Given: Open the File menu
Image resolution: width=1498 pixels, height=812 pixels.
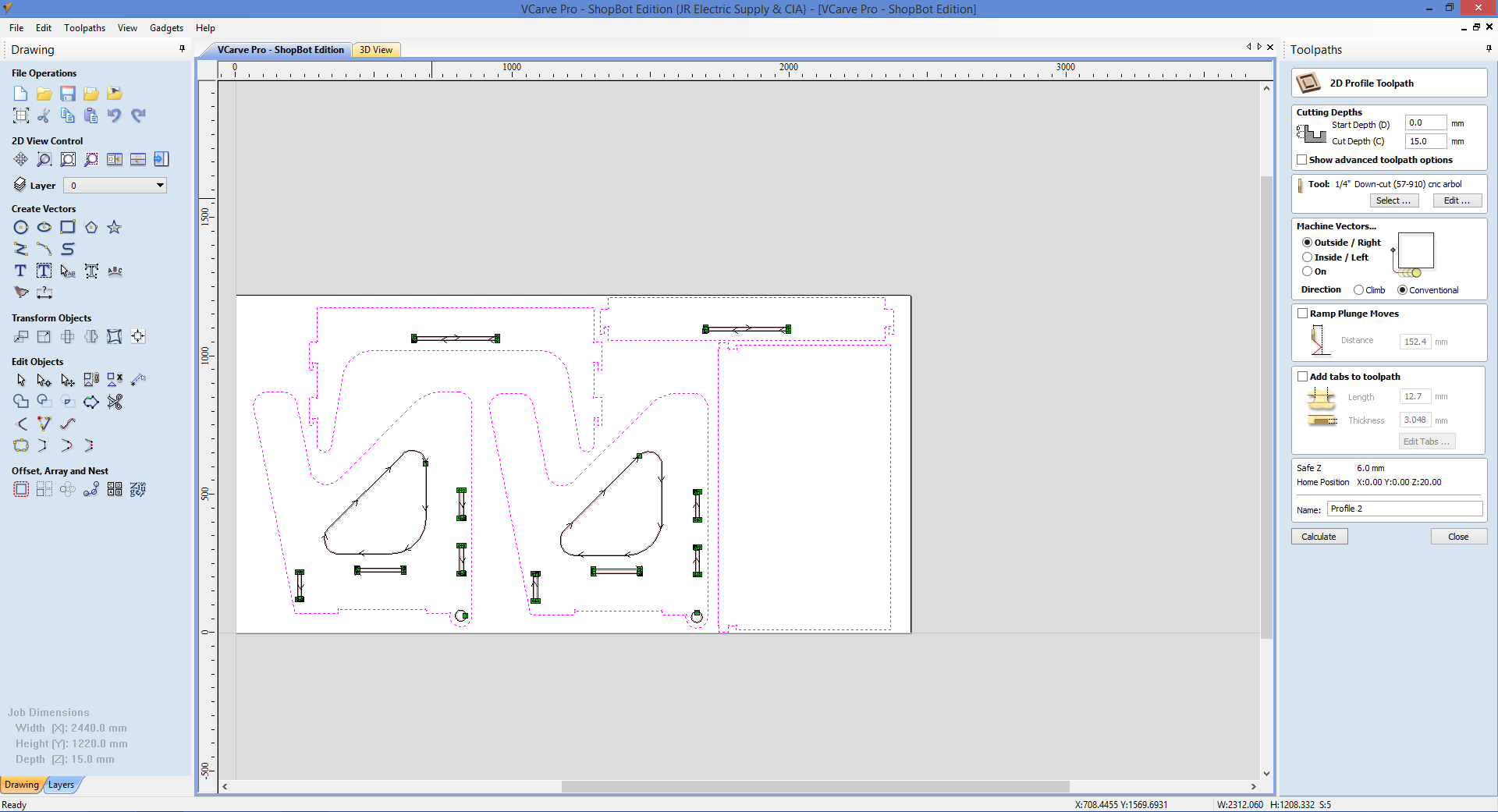Looking at the screenshot, I should [16, 28].
